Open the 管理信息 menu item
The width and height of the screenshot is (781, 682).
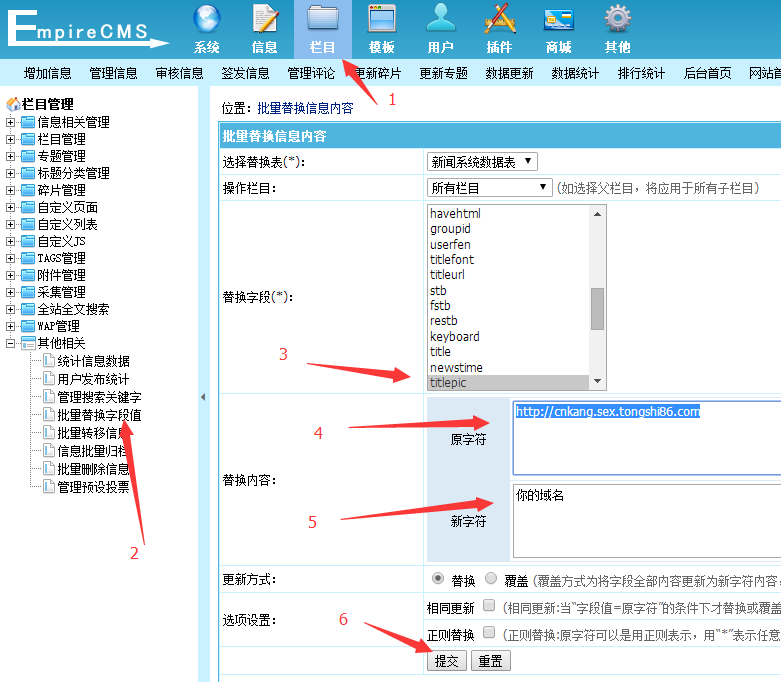[x=113, y=73]
